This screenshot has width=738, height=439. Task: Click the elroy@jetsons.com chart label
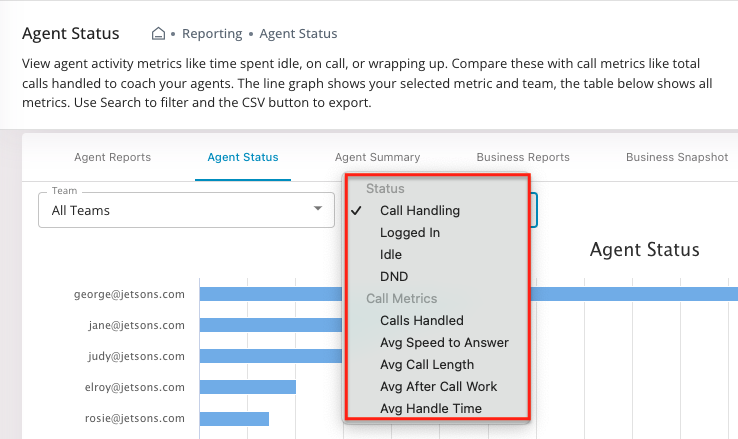pos(135,387)
